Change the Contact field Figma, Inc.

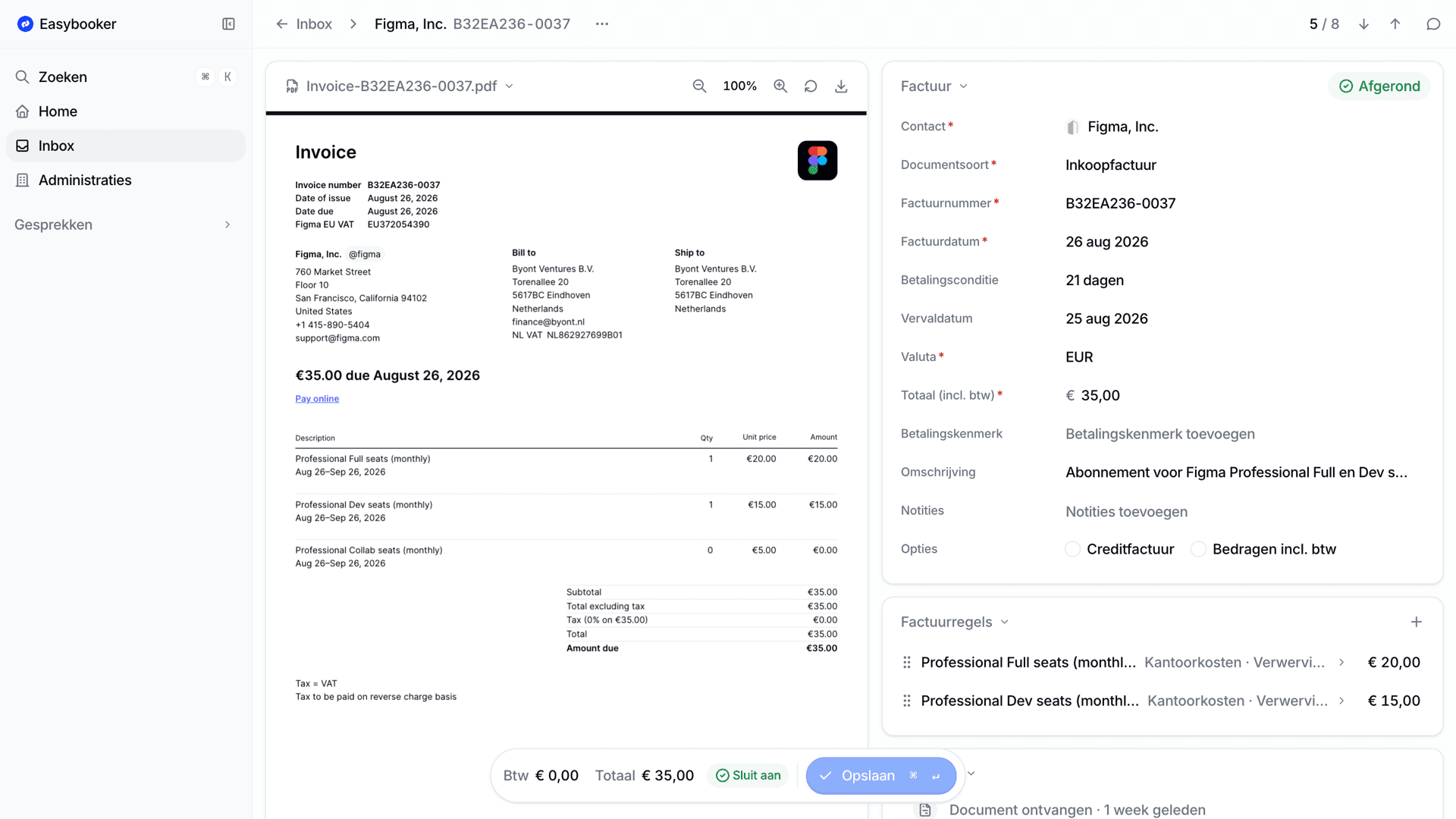pos(1122,127)
